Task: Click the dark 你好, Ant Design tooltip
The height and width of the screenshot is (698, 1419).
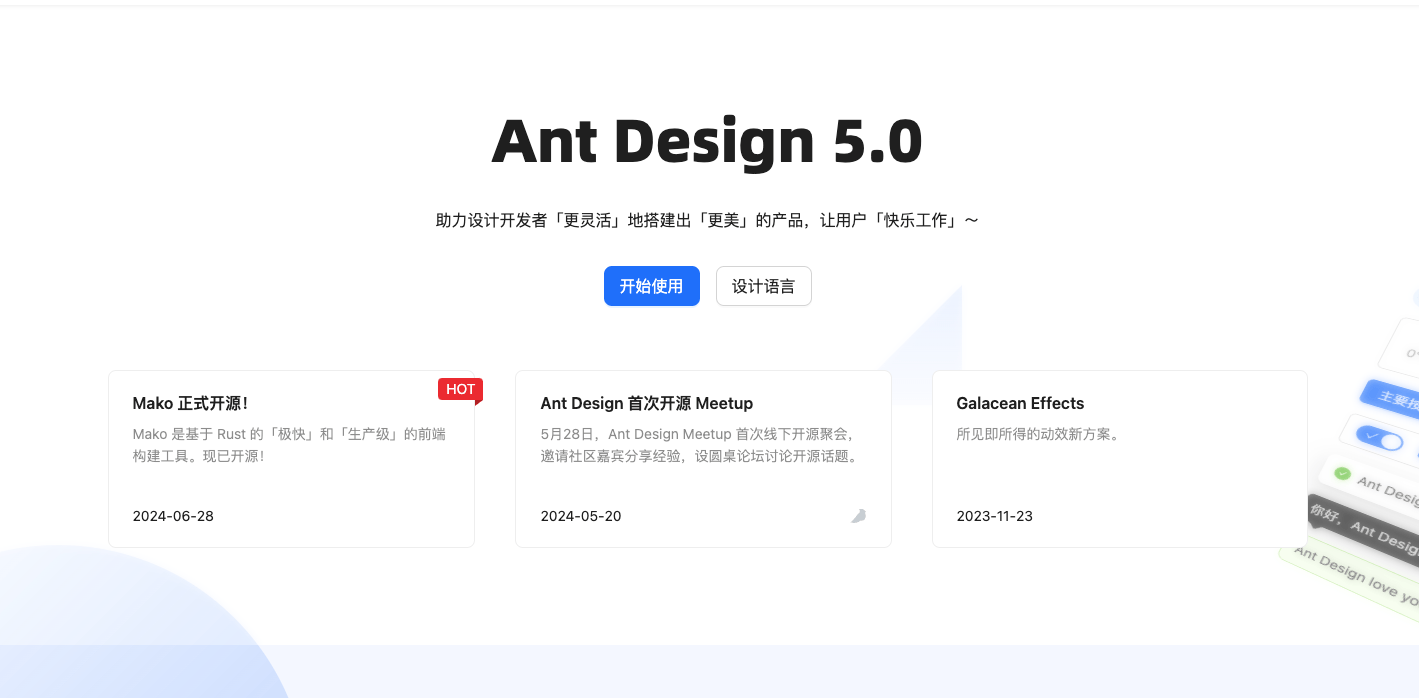Action: point(1364,527)
